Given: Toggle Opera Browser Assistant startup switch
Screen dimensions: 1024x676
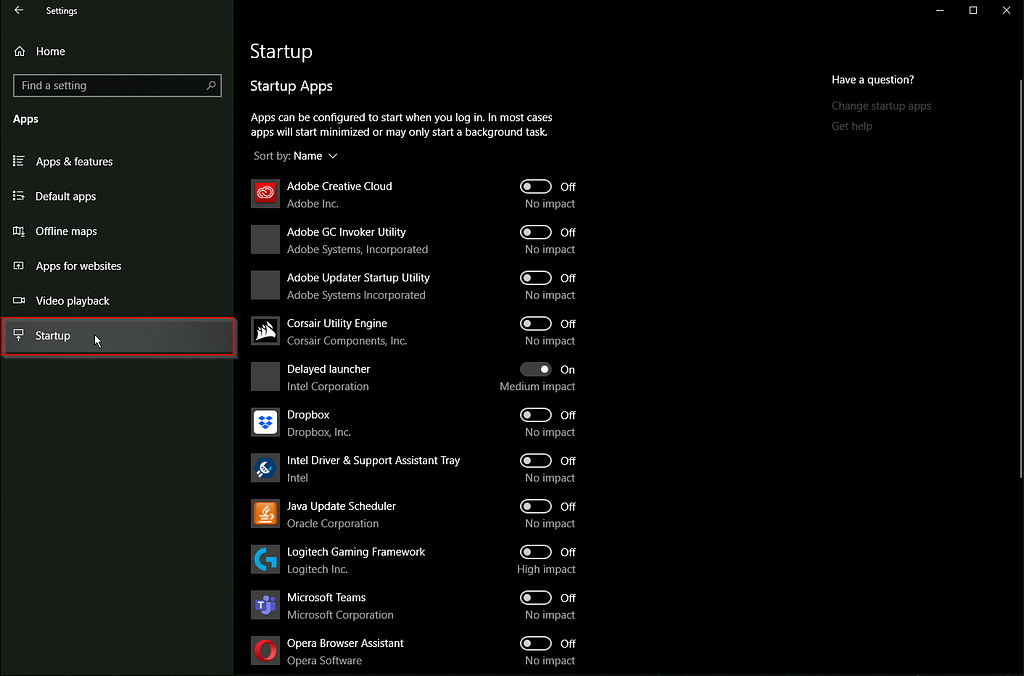Looking at the screenshot, I should [x=536, y=644].
